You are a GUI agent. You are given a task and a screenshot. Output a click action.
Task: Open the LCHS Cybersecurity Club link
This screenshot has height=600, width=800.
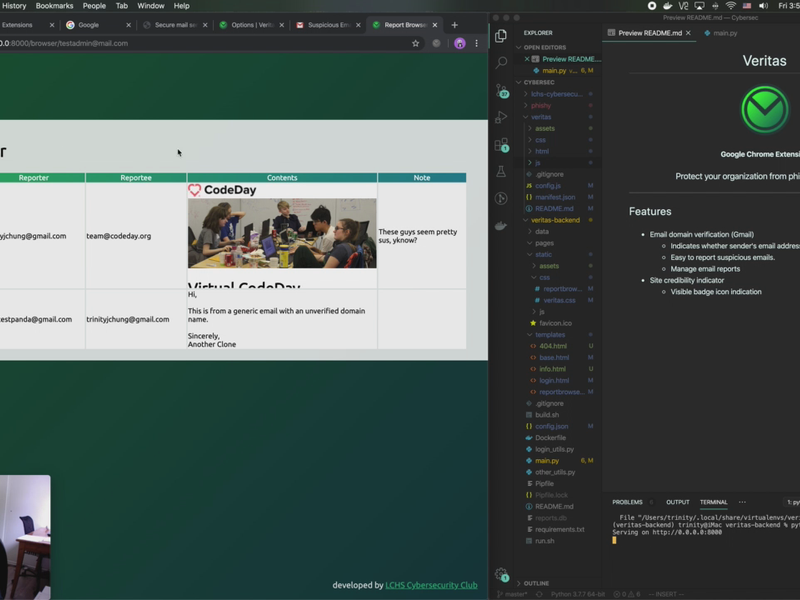(431, 585)
